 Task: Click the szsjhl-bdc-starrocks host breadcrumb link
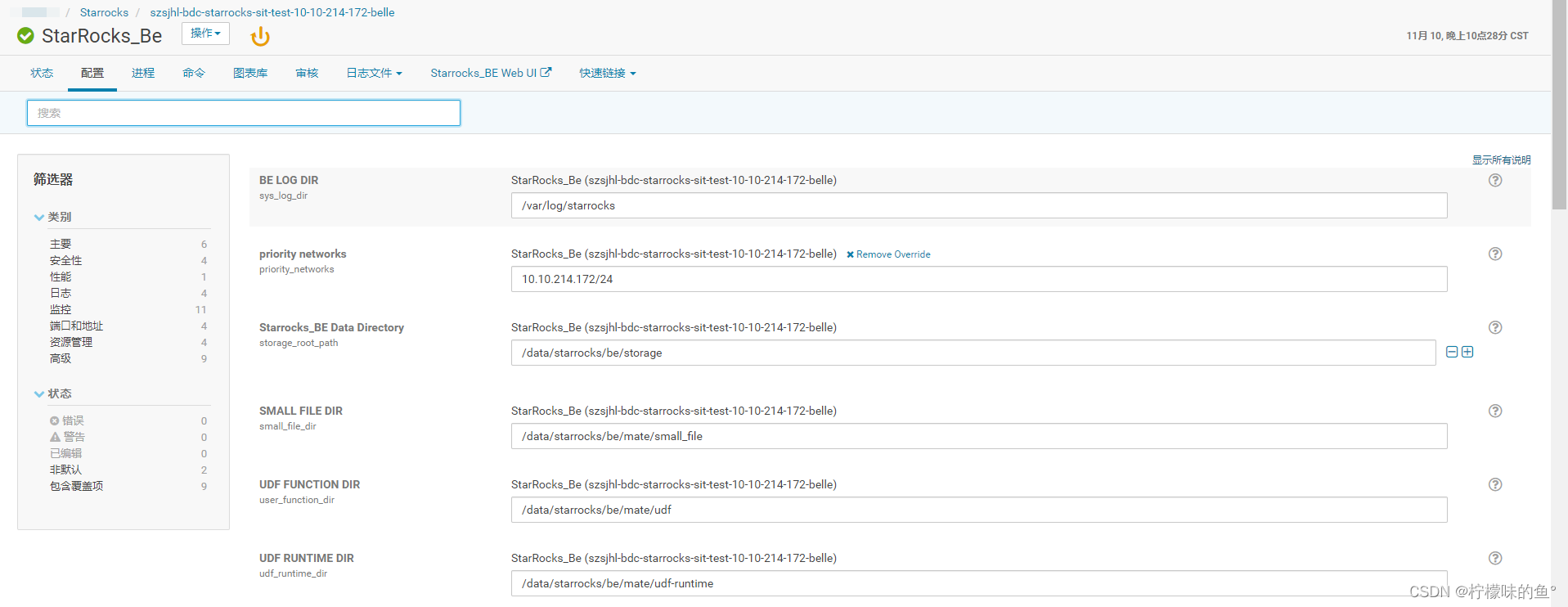(272, 12)
